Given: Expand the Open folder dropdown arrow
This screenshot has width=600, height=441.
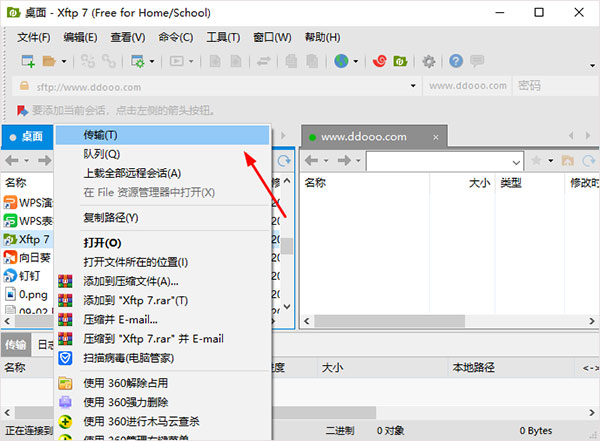Looking at the screenshot, I should click(x=64, y=61).
